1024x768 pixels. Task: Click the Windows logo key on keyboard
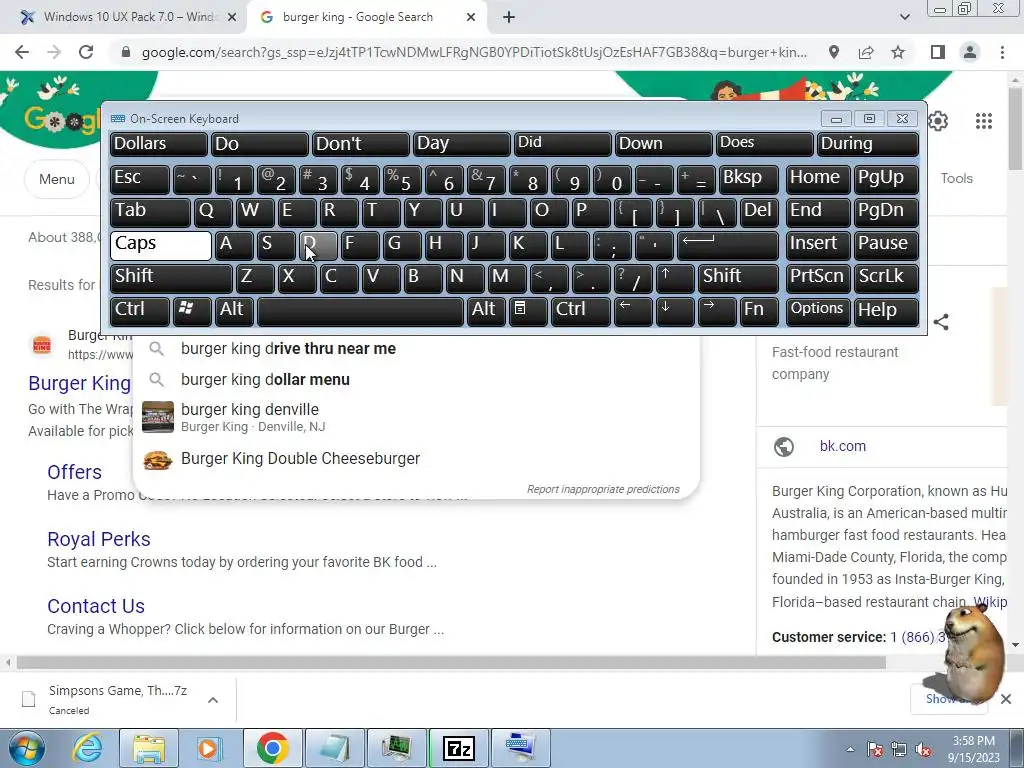[191, 311]
